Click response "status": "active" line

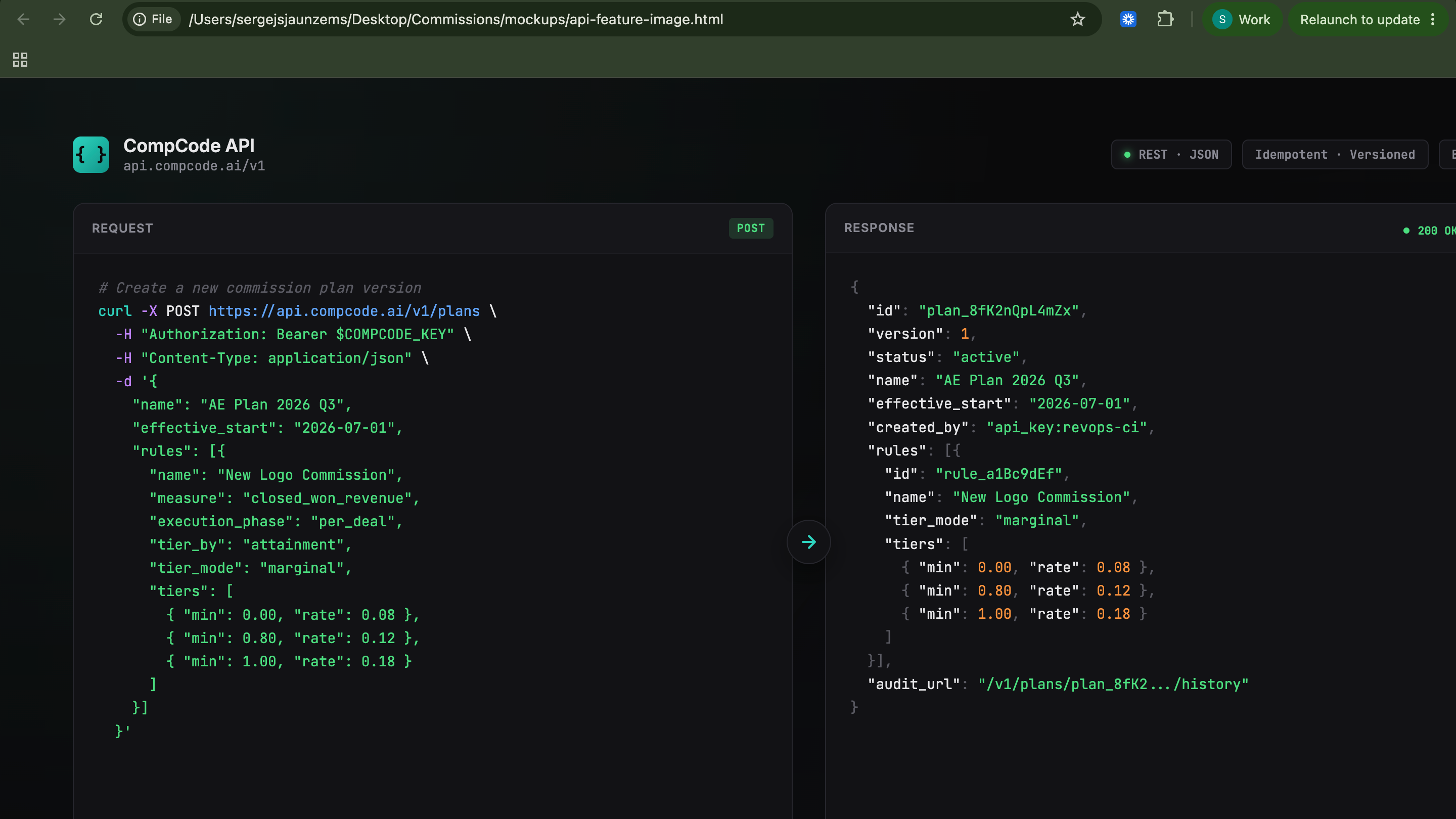coord(947,356)
